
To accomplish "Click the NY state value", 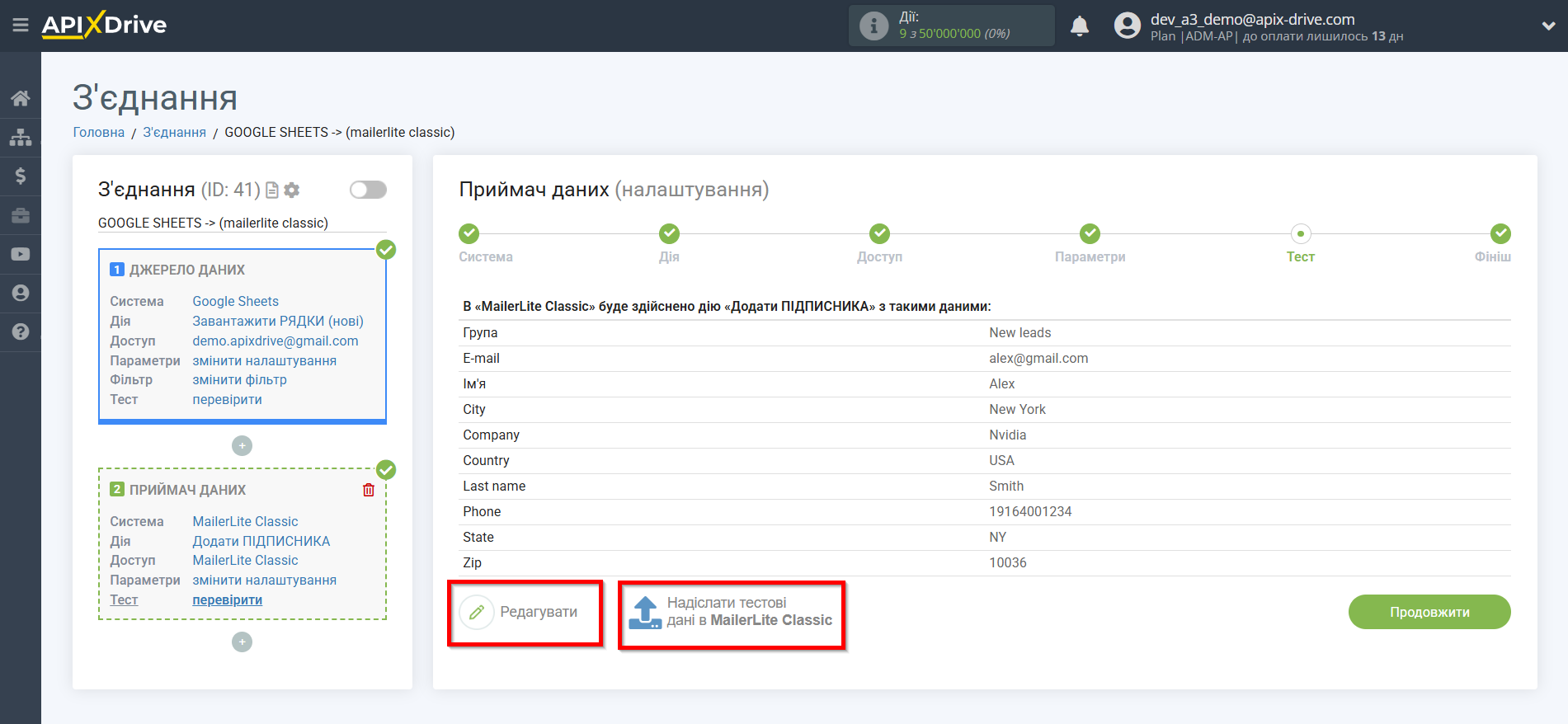I will tap(998, 538).
